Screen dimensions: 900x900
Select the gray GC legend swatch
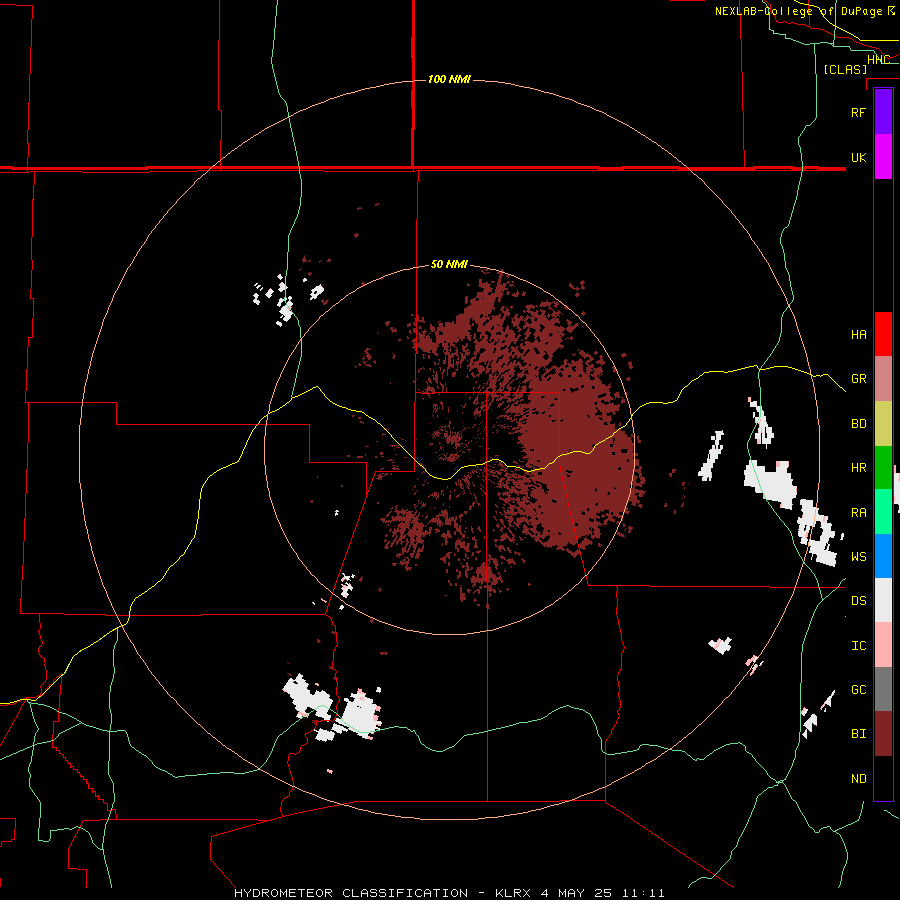tap(883, 689)
